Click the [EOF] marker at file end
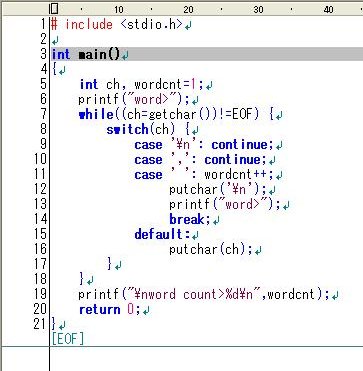Screen dimensions: 363x371 68,339
